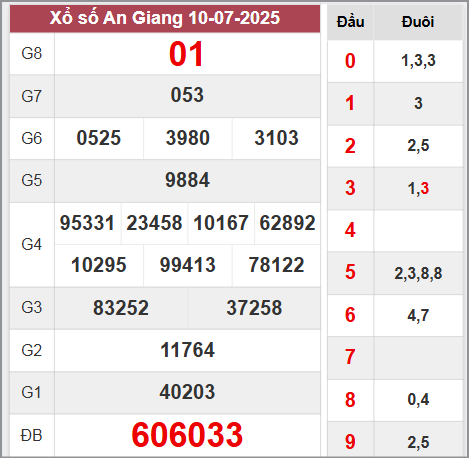The height and width of the screenshot is (458, 469).
Task: Select the G1 number 40203
Action: click(x=187, y=392)
